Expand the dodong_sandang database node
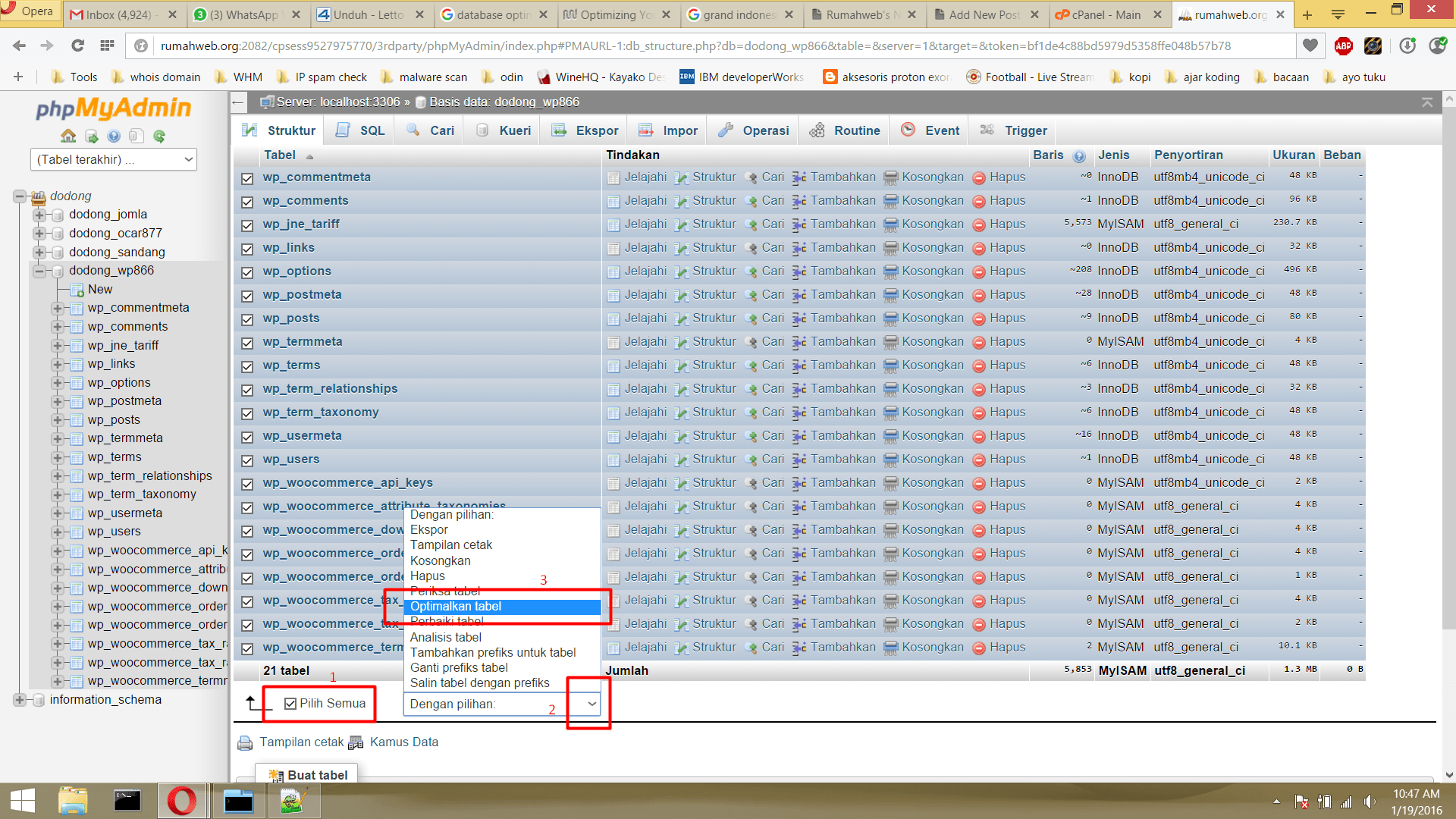Screen dimensions: 1456x819 tap(39, 252)
